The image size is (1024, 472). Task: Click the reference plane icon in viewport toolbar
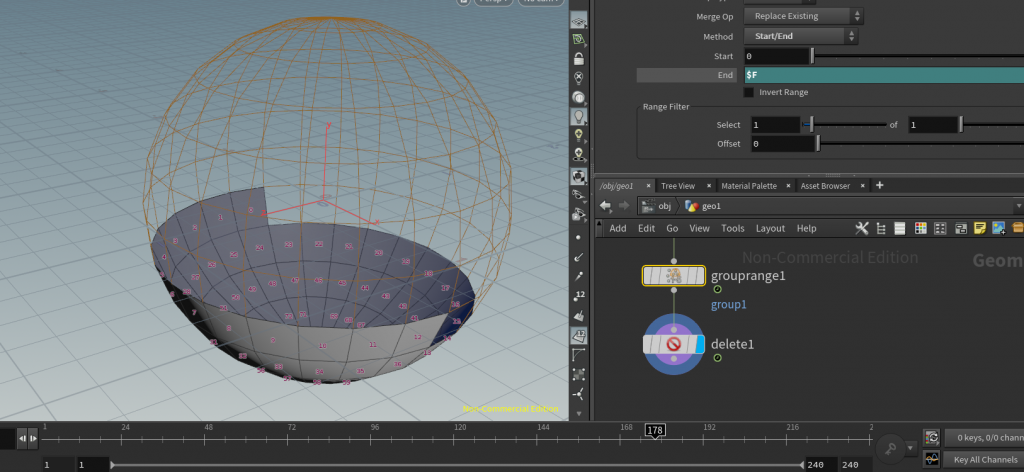pyautogui.click(x=579, y=39)
